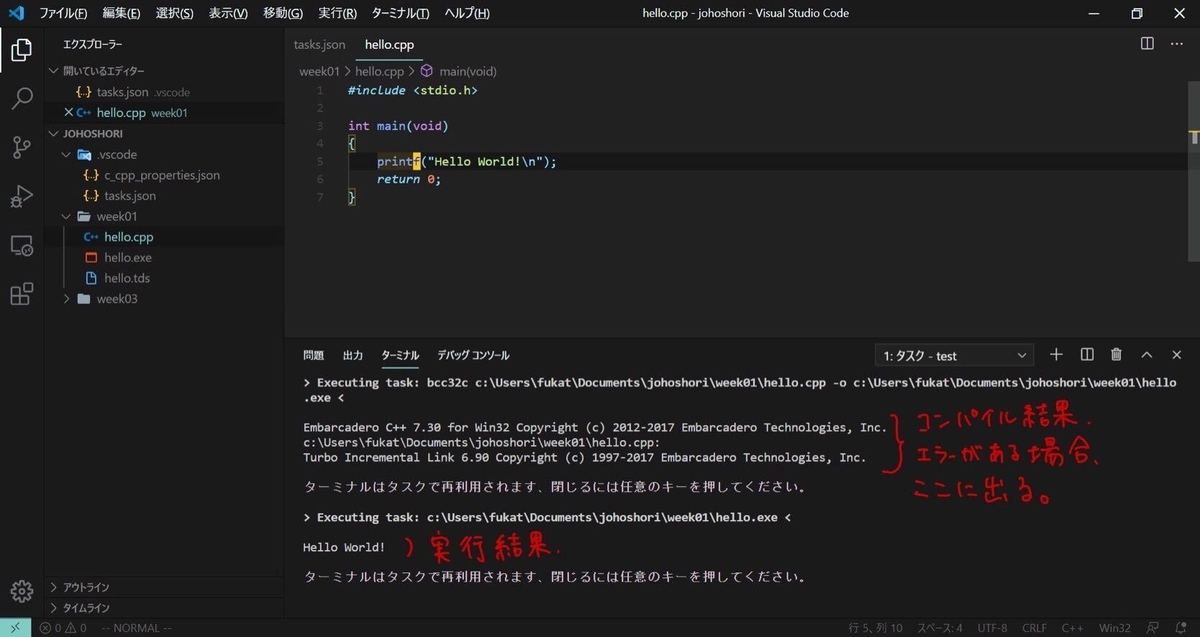The image size is (1200, 637).
Task: Click the #include <stdio.h> line
Action: coord(413,90)
